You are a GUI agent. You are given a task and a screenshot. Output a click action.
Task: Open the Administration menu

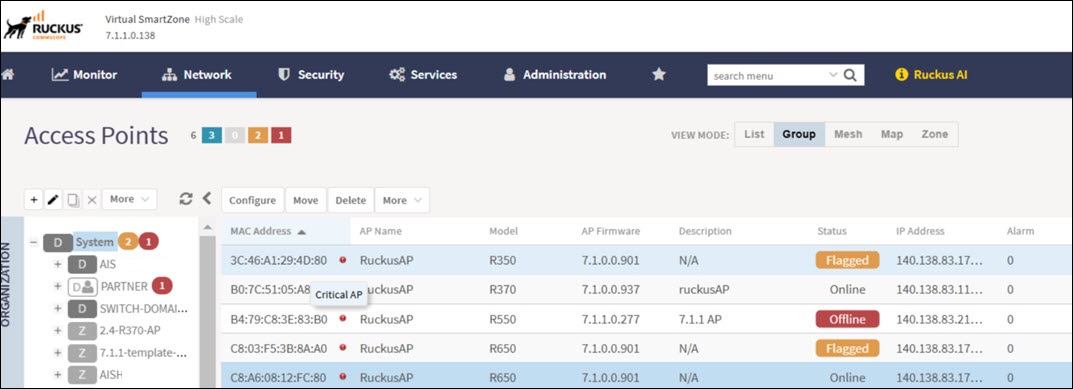tap(555, 75)
